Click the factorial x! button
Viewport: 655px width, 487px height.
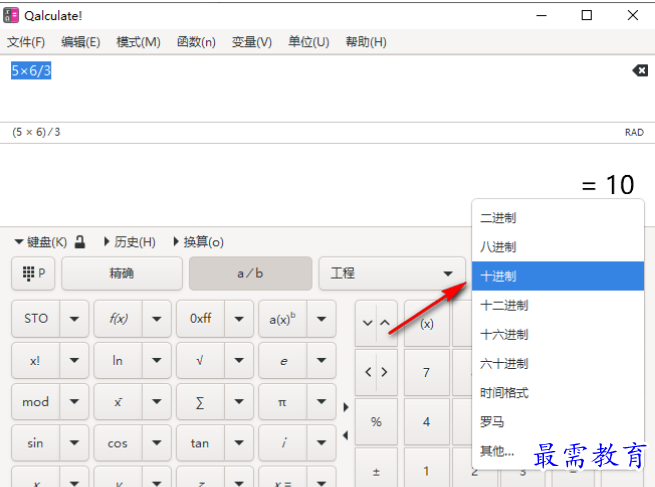[x=36, y=360]
